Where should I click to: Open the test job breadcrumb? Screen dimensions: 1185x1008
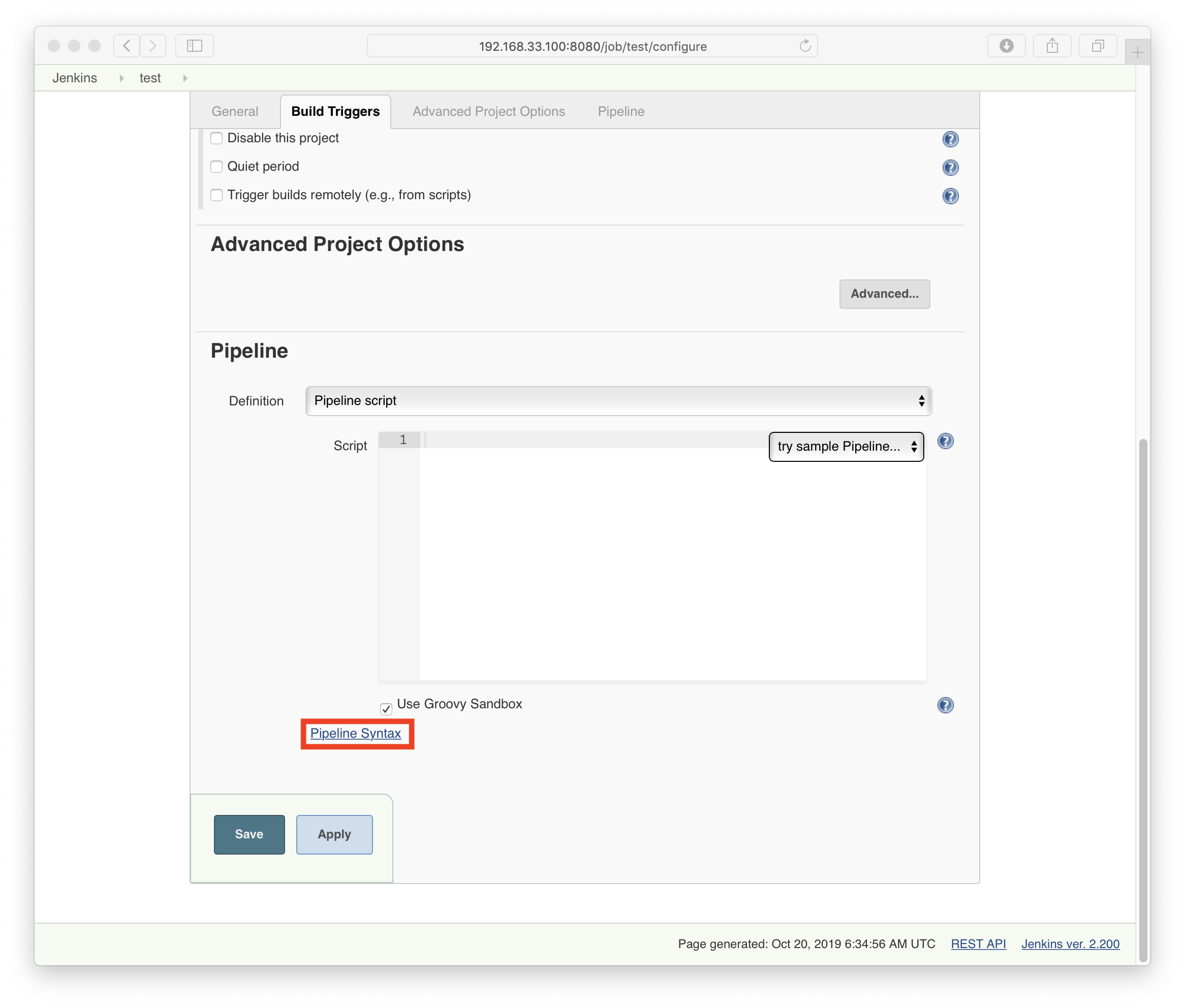(150, 78)
